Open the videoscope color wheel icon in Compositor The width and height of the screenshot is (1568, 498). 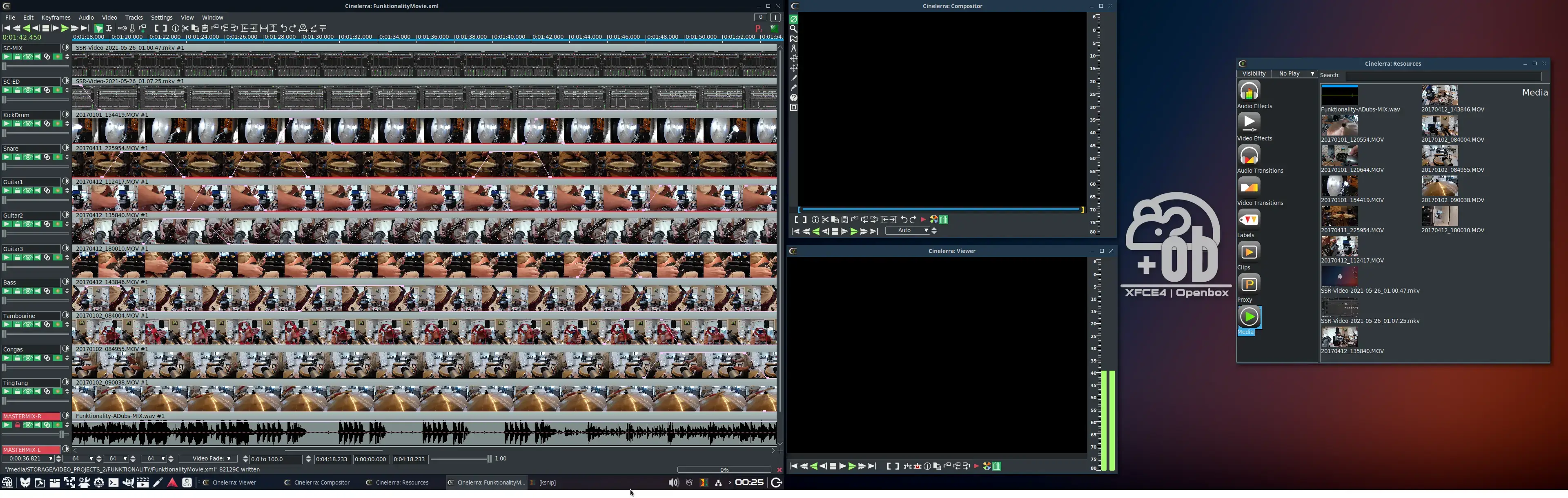[933, 219]
